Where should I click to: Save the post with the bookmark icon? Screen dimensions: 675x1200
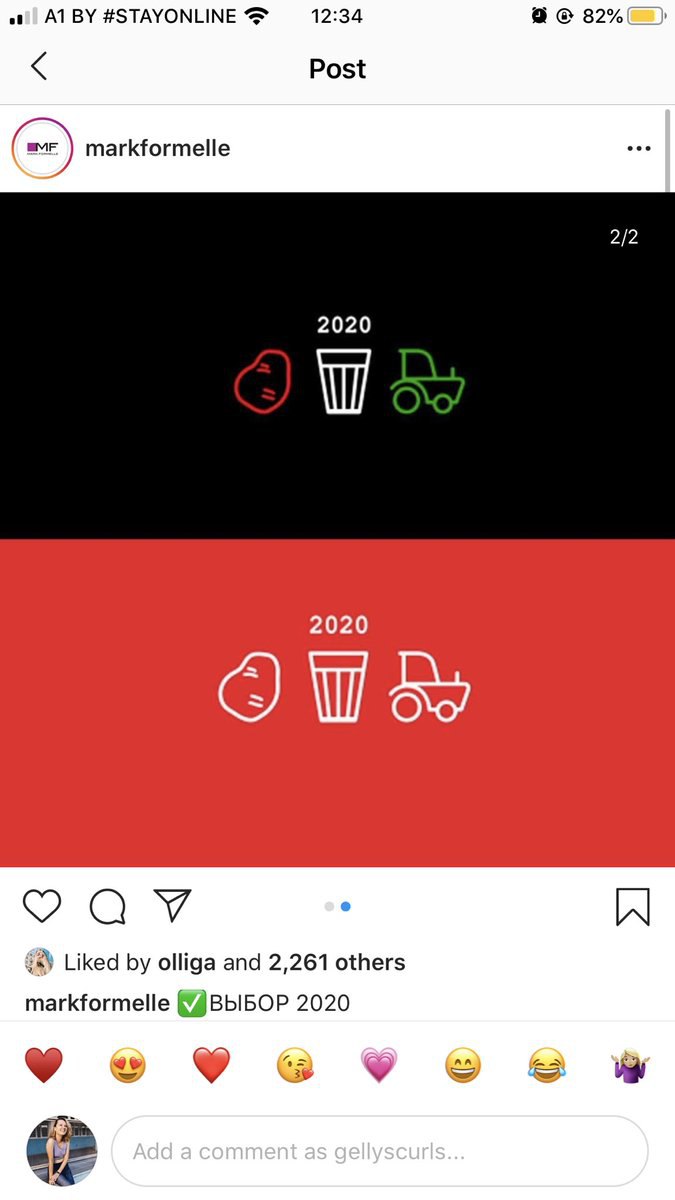click(x=632, y=906)
